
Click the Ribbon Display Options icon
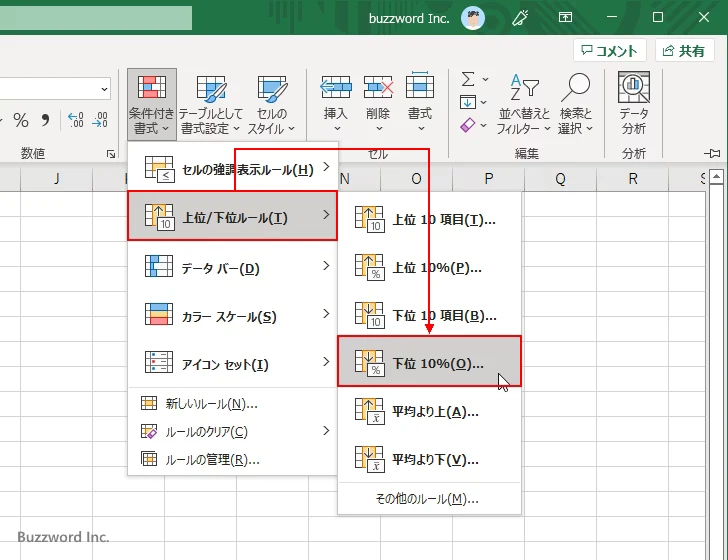[x=565, y=17]
